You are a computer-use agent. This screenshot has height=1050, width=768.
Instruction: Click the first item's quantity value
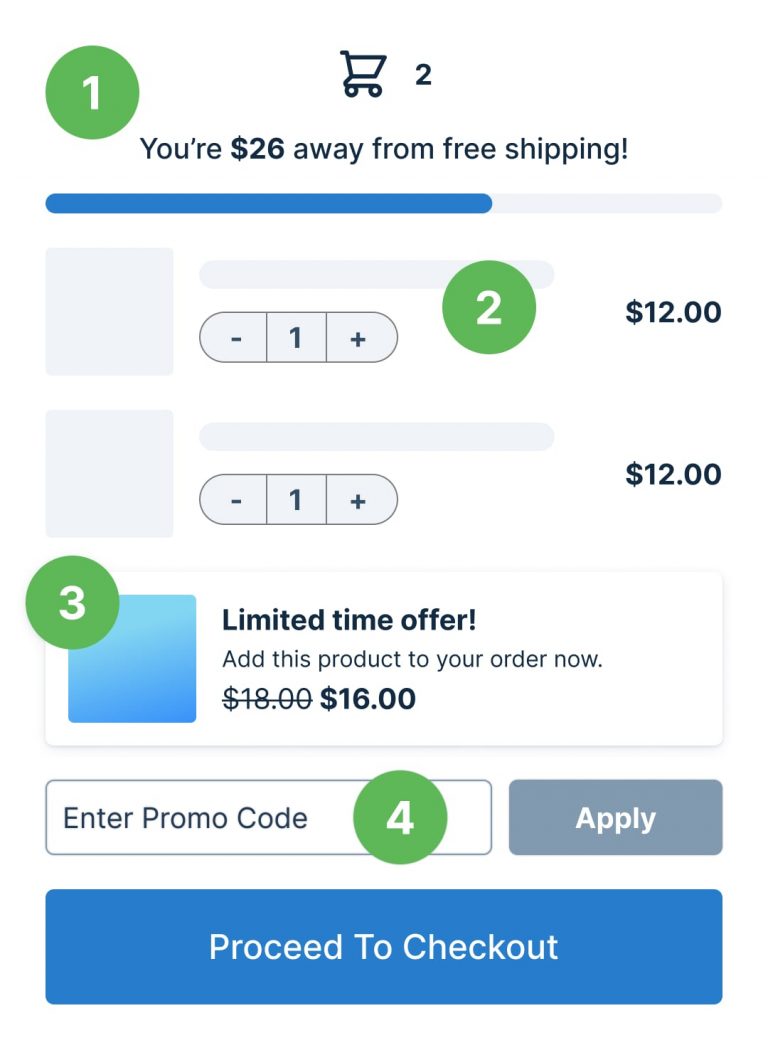click(x=296, y=338)
